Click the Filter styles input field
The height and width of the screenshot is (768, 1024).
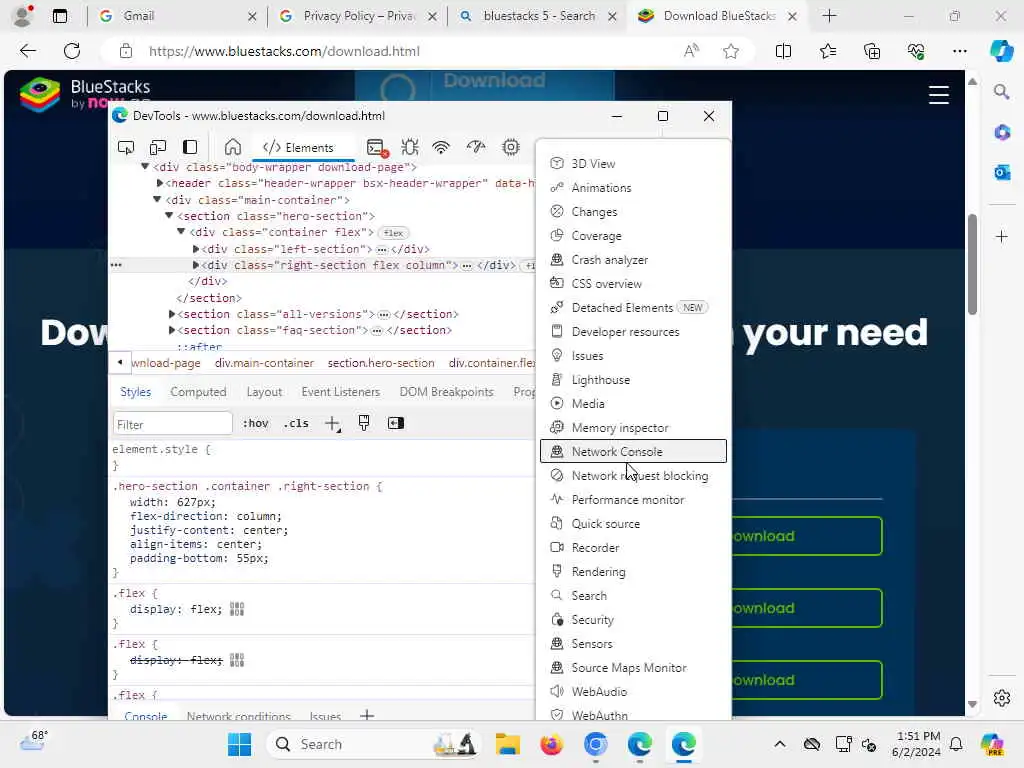click(x=172, y=424)
